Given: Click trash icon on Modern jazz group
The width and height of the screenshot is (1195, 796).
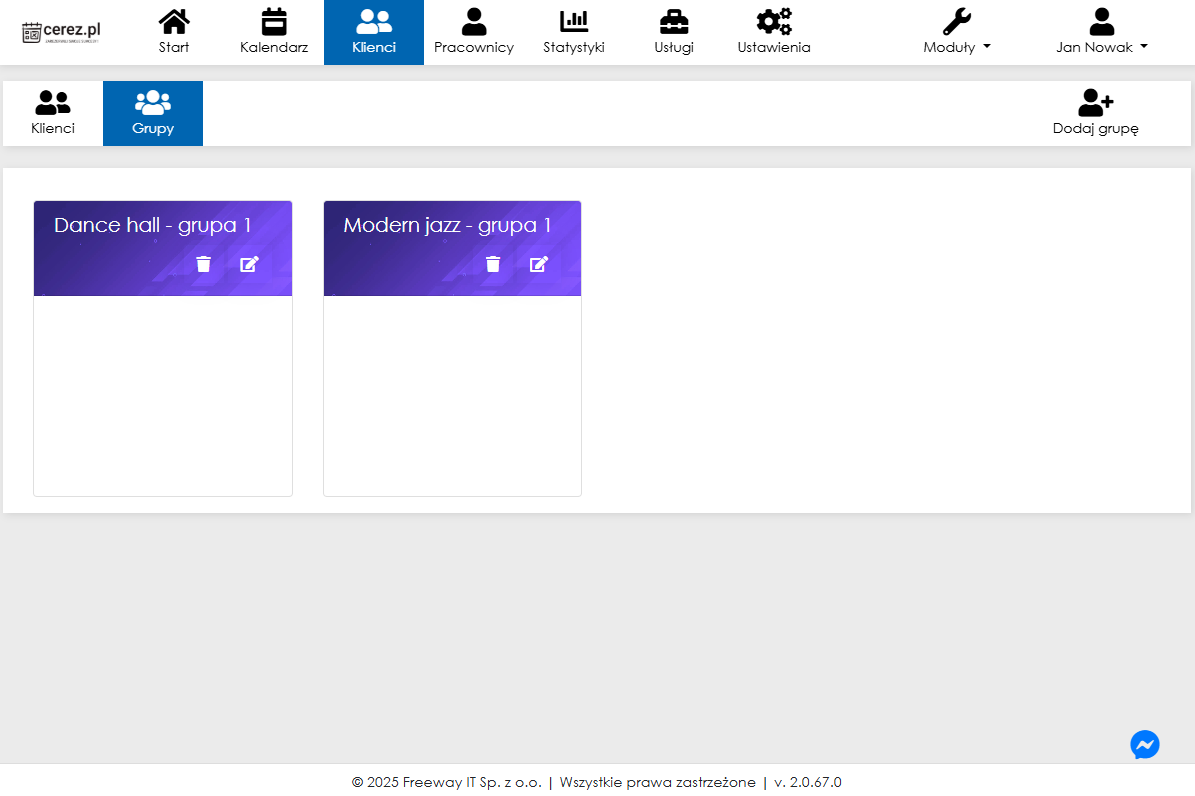Looking at the screenshot, I should tap(493, 264).
